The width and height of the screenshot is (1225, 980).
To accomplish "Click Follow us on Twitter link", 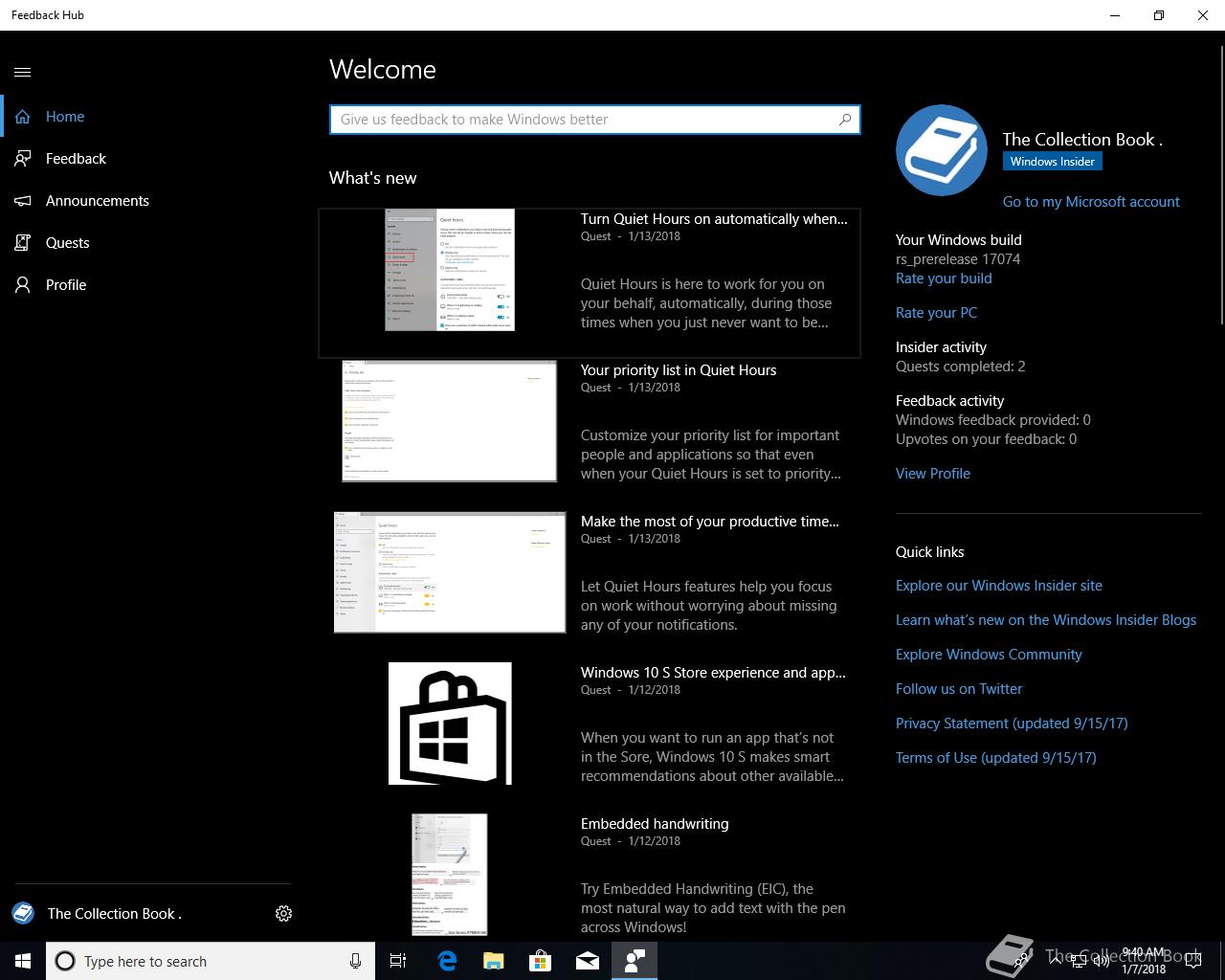I will tap(959, 689).
